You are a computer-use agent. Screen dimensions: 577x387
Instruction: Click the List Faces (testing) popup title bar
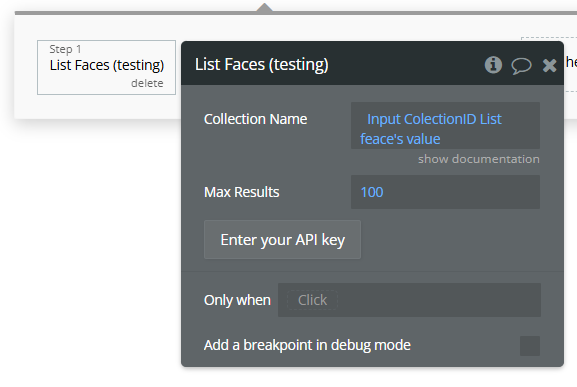click(x=372, y=63)
